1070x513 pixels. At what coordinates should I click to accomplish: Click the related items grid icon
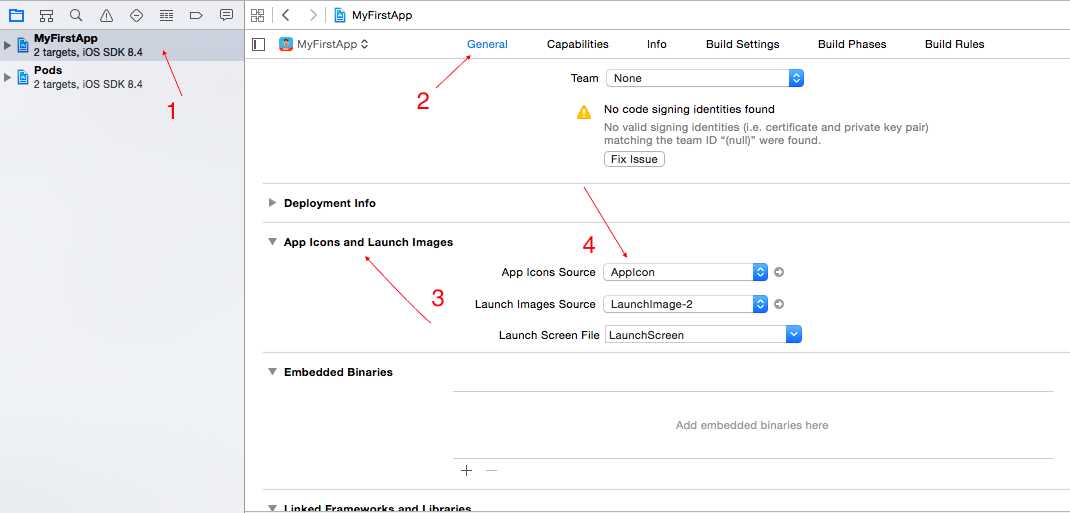[257, 15]
